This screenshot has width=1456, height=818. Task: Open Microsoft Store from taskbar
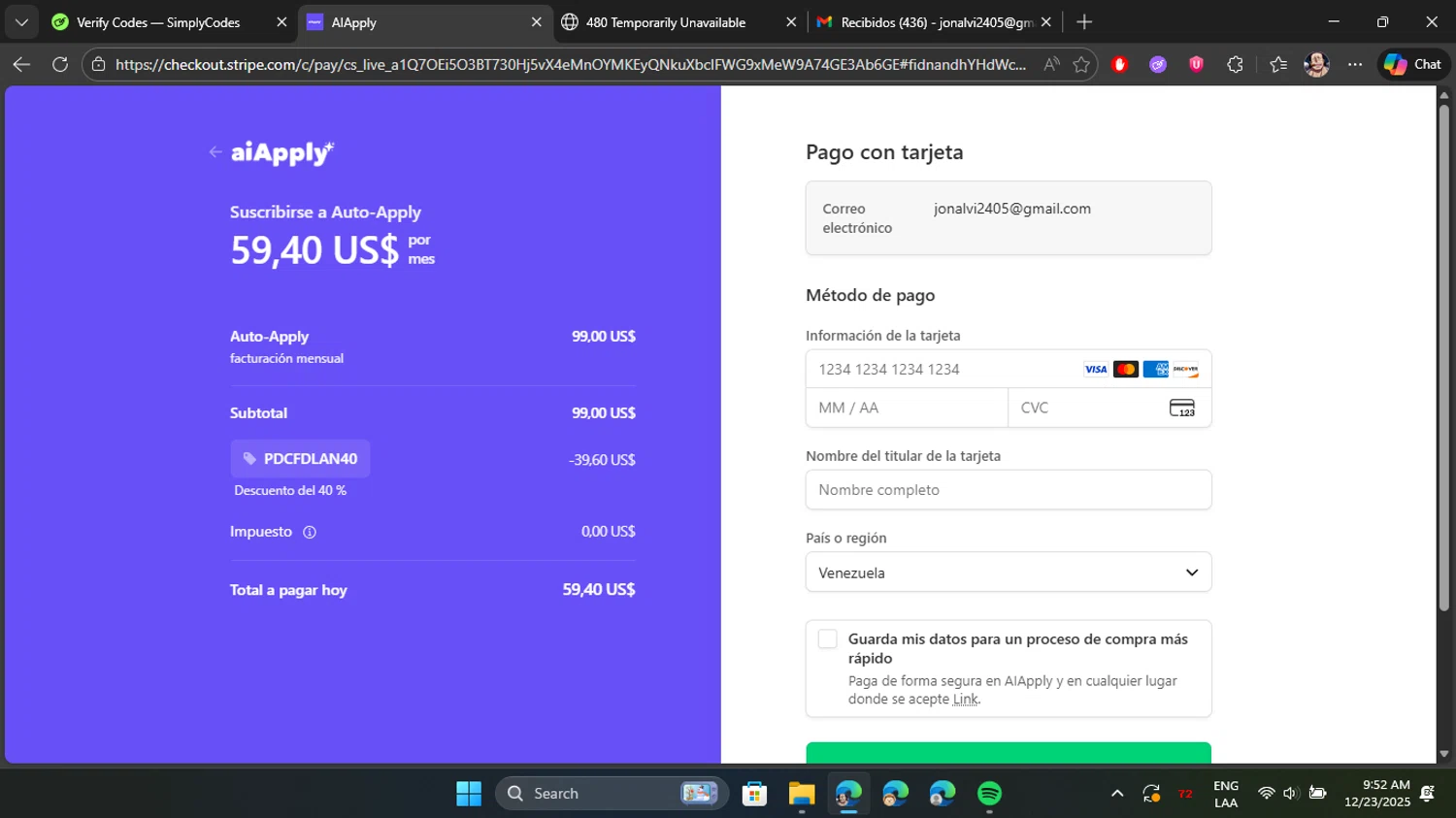pos(754,794)
